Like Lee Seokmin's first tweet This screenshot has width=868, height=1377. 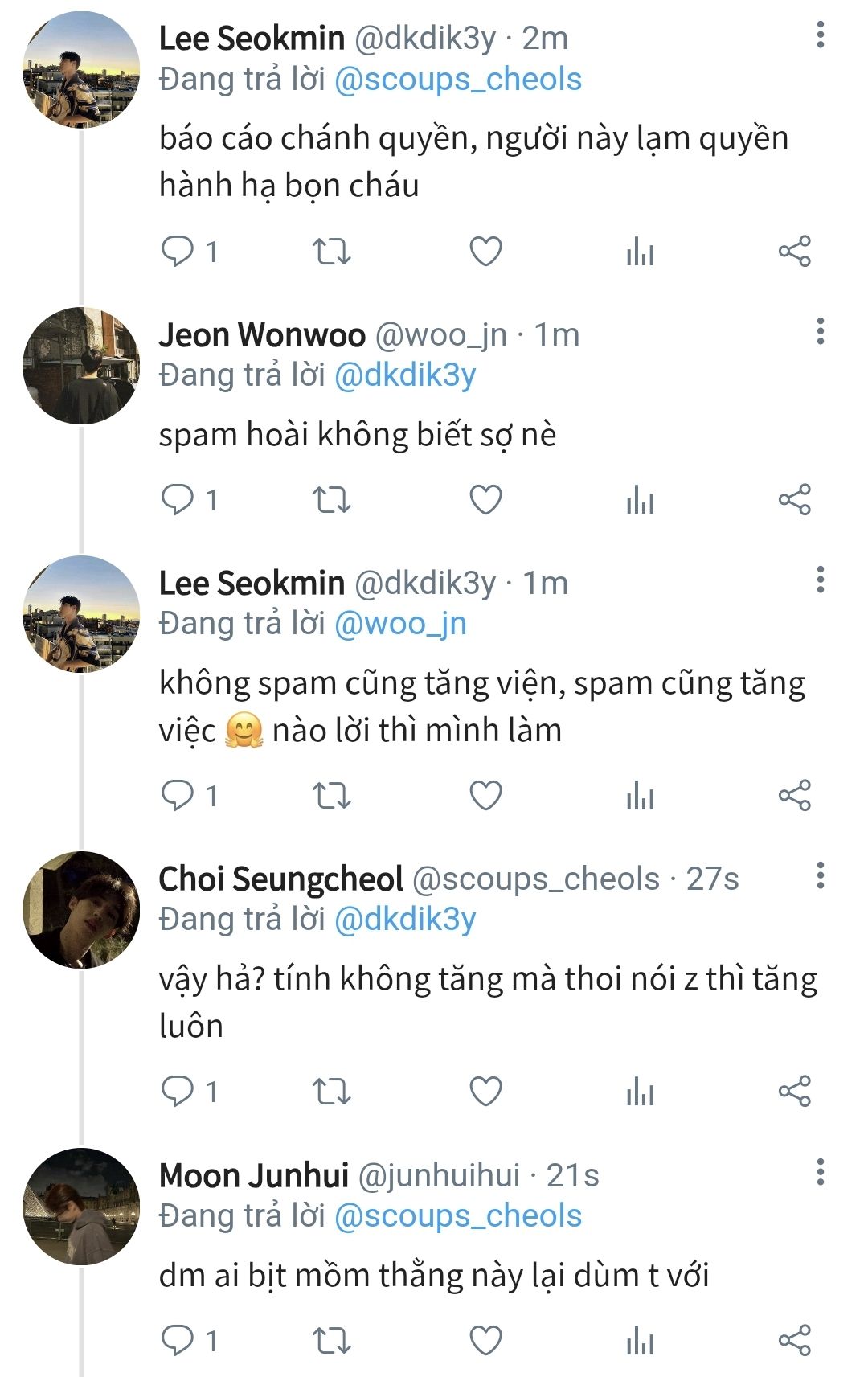pyautogui.click(x=485, y=252)
